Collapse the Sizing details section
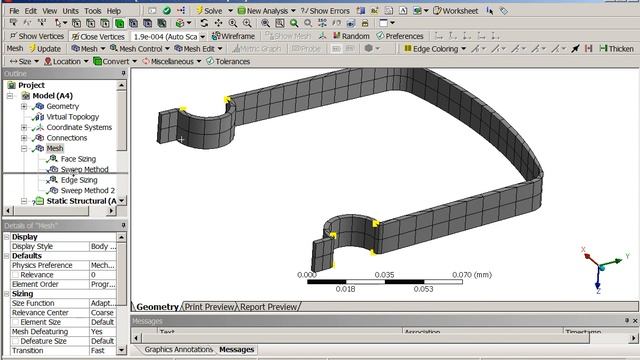This screenshot has height=360, width=640. (x=7, y=294)
